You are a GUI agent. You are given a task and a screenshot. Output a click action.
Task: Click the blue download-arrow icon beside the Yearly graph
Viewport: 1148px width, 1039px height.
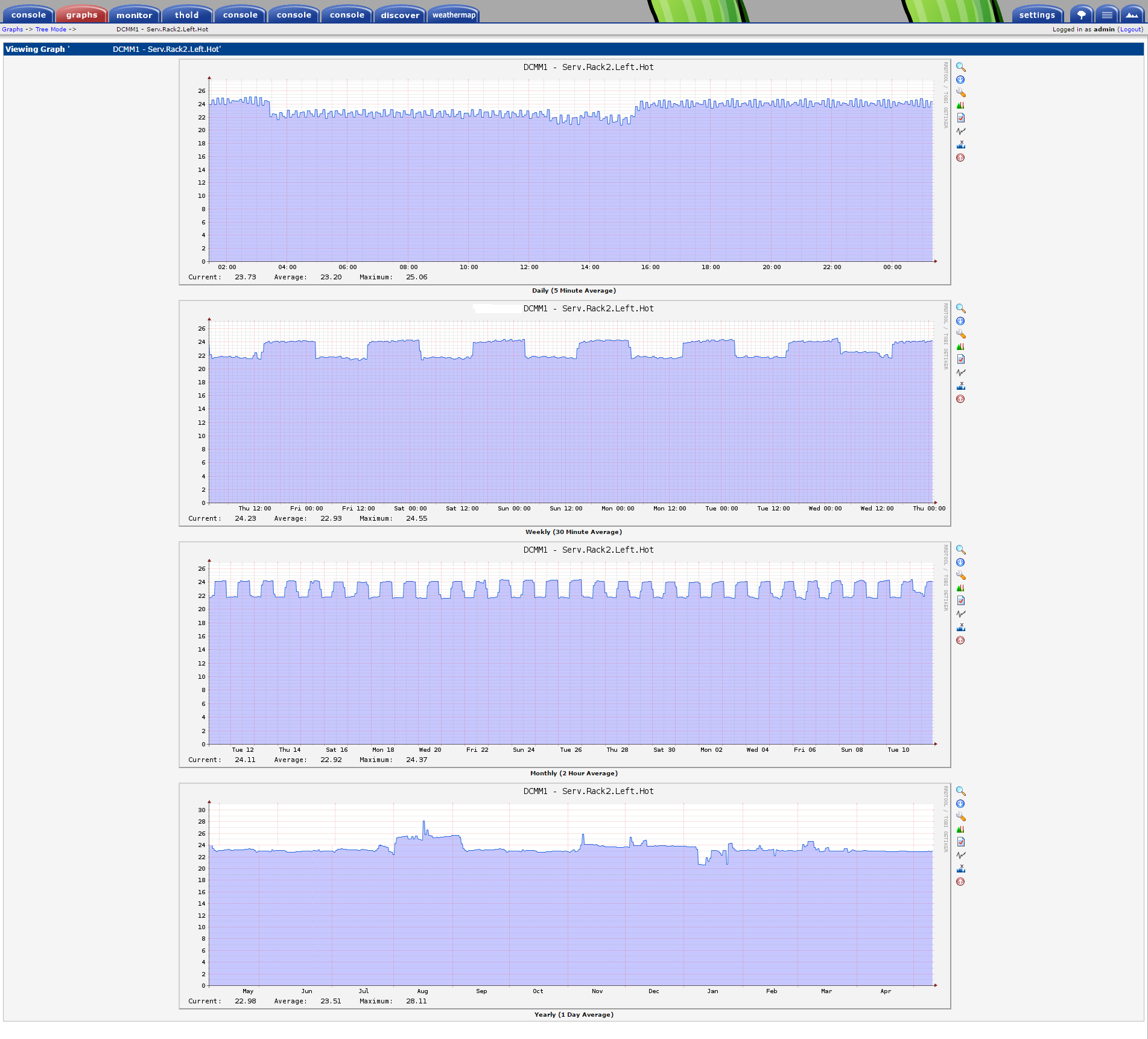960,804
